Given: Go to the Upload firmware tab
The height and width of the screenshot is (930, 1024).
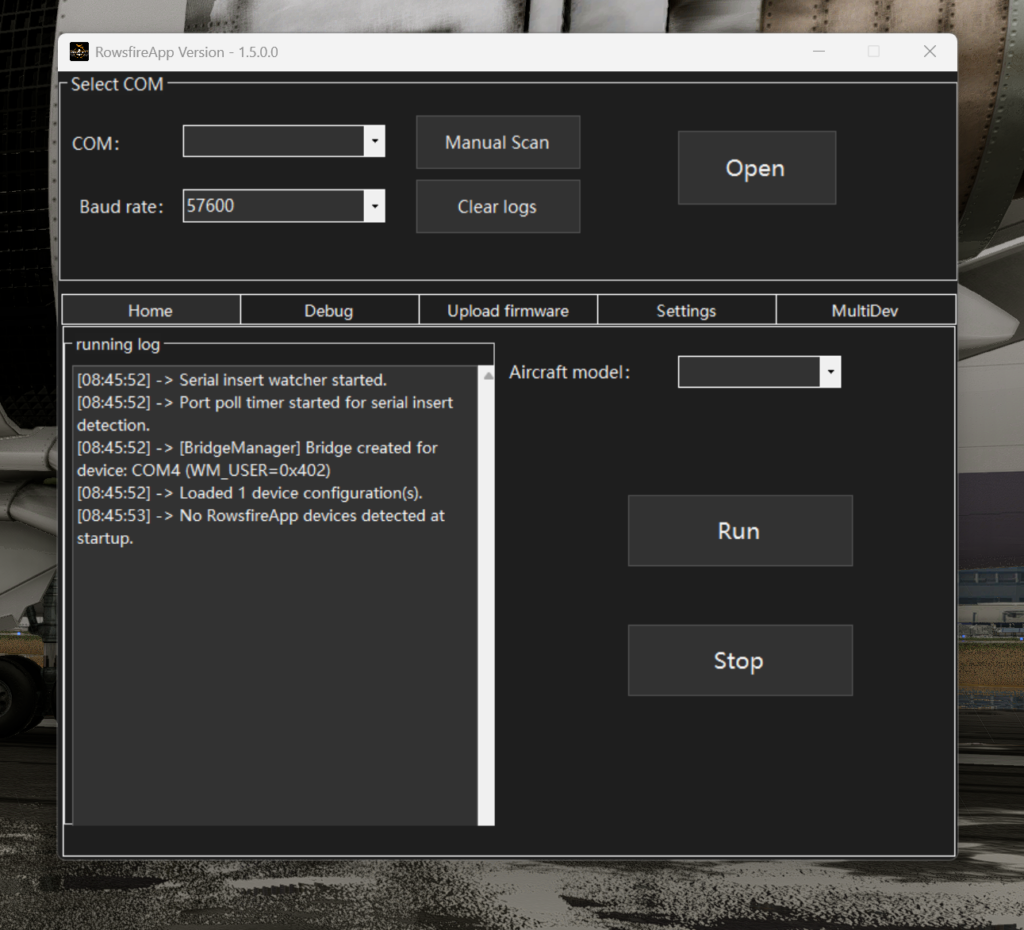Looking at the screenshot, I should (508, 310).
